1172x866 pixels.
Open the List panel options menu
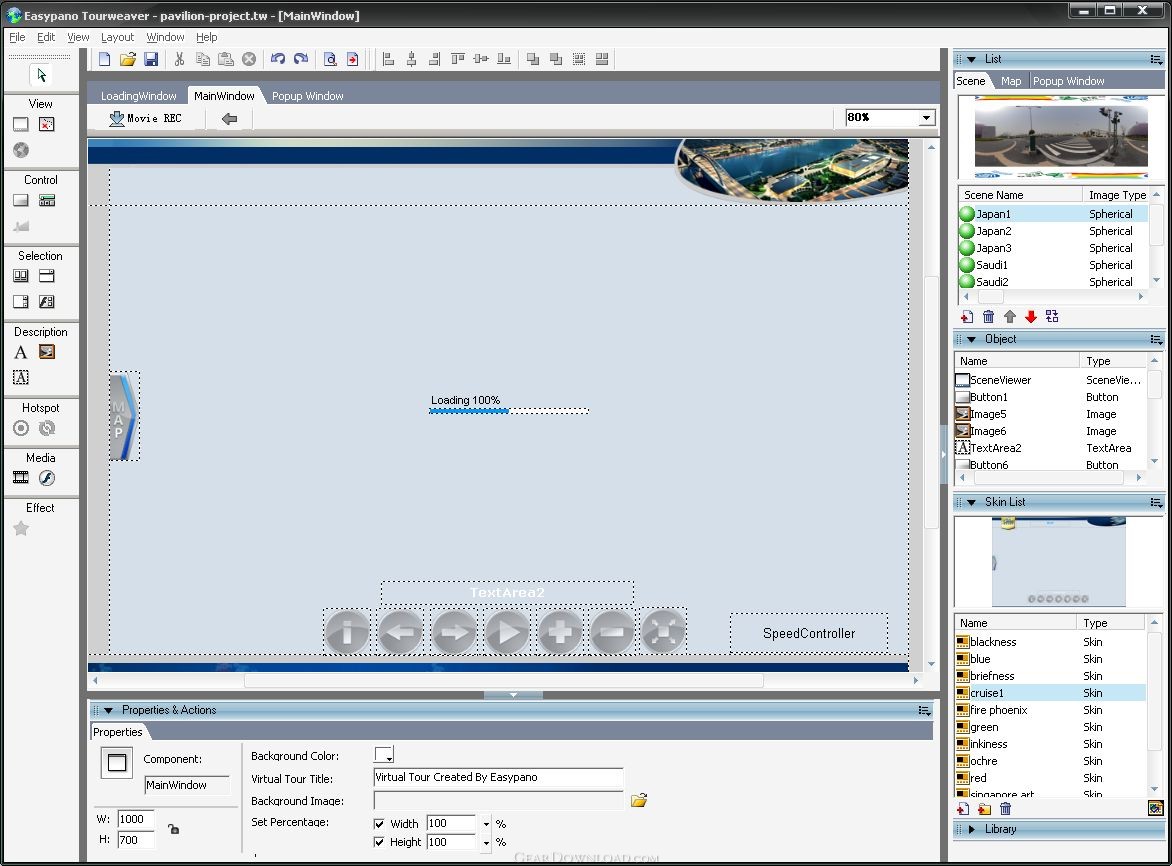click(x=1156, y=59)
